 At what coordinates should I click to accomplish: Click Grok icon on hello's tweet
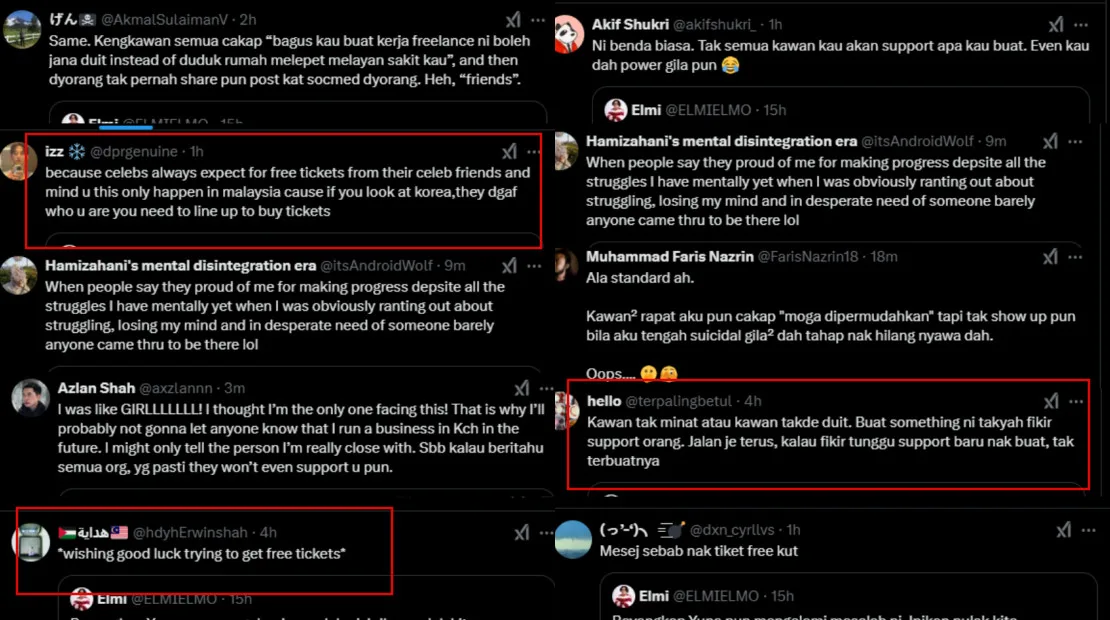click(1050, 401)
